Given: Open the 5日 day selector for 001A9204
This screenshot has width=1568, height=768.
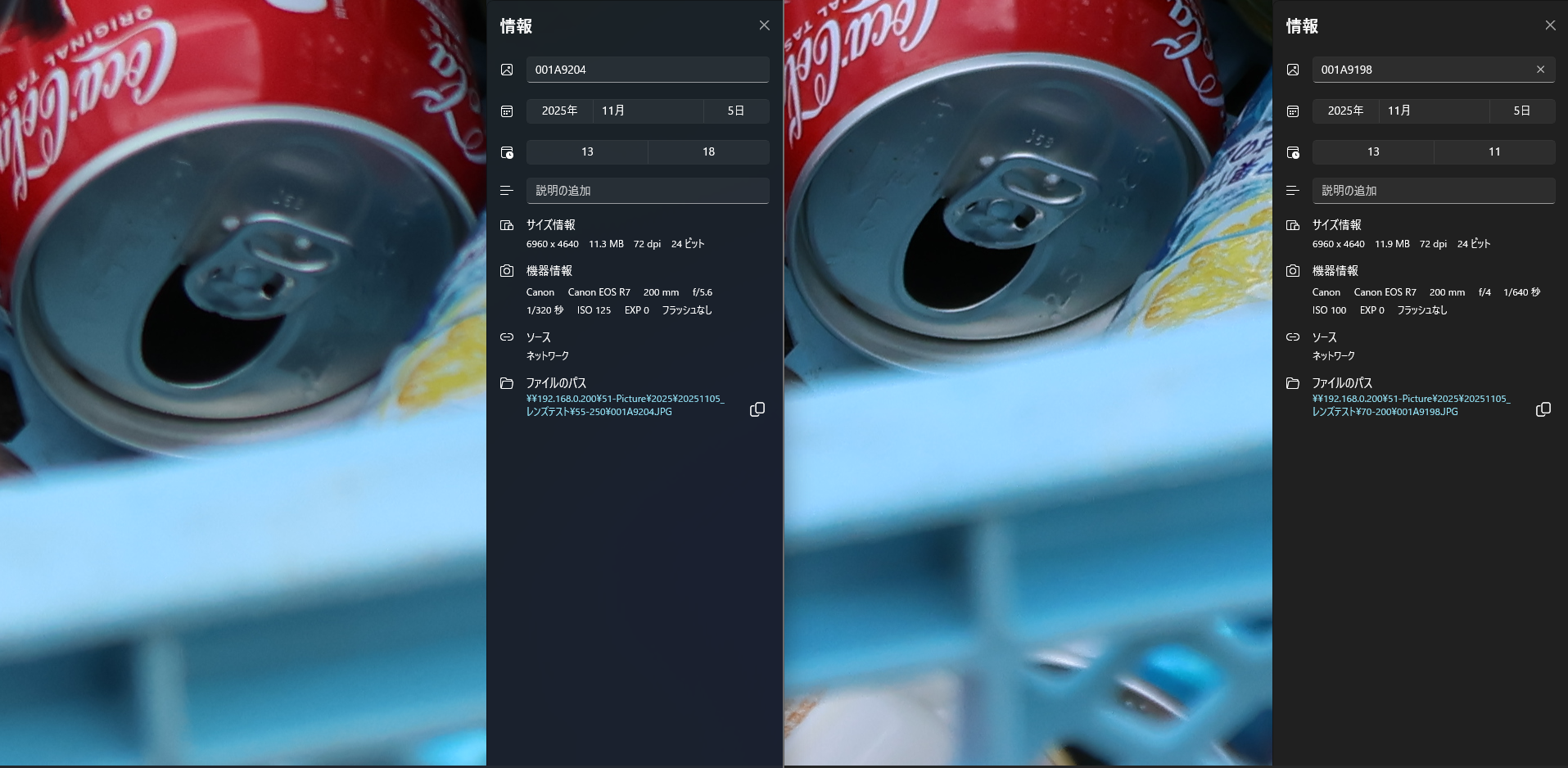Looking at the screenshot, I should [x=735, y=111].
